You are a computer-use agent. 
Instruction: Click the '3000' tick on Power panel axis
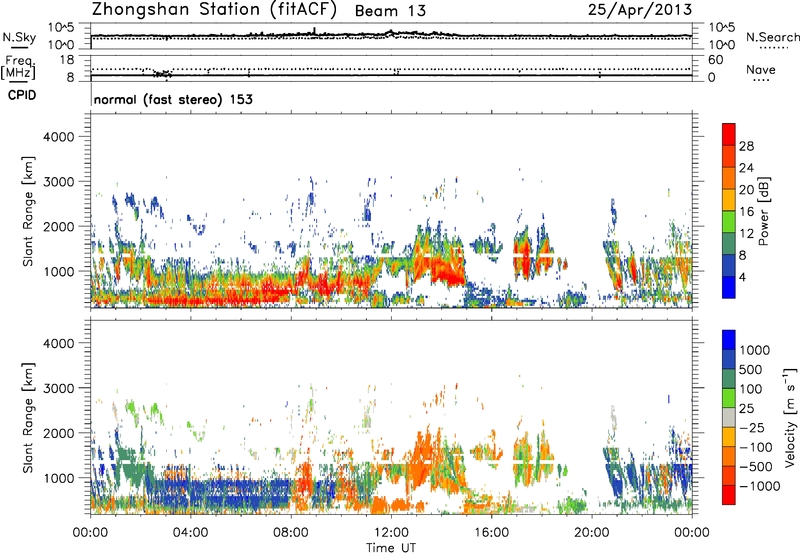59,182
